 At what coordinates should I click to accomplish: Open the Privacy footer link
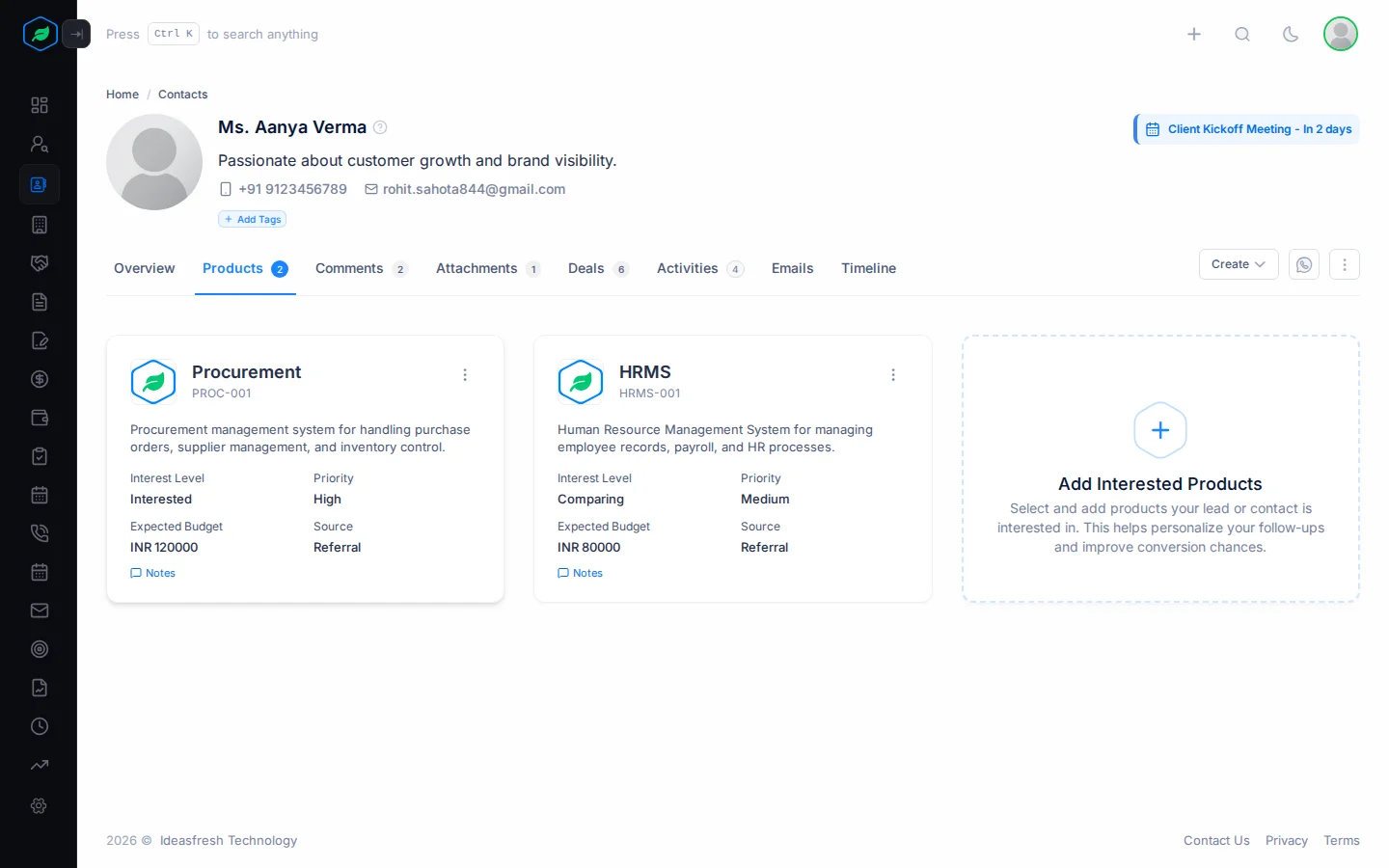click(1287, 841)
